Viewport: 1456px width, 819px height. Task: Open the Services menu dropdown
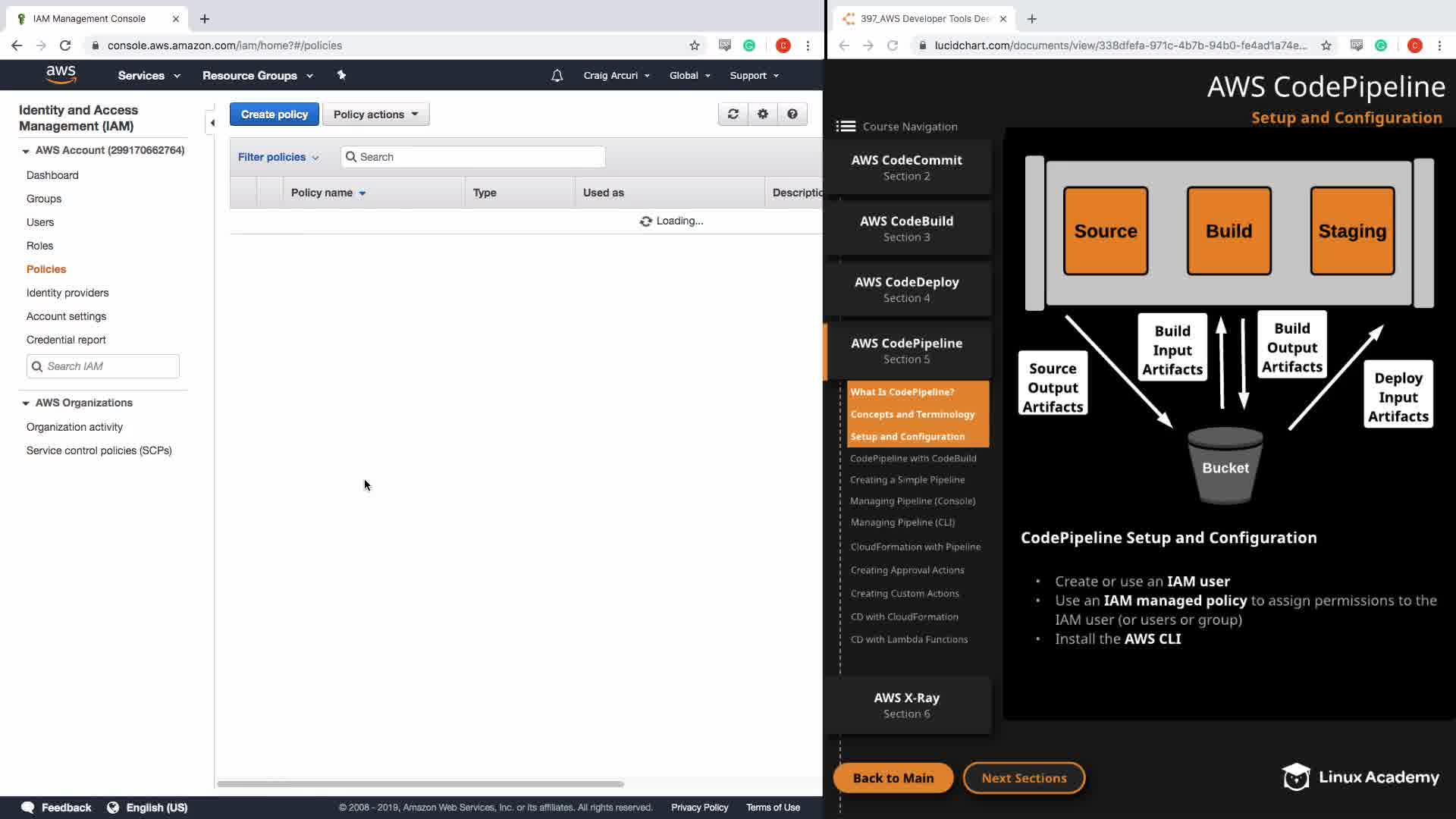[149, 75]
